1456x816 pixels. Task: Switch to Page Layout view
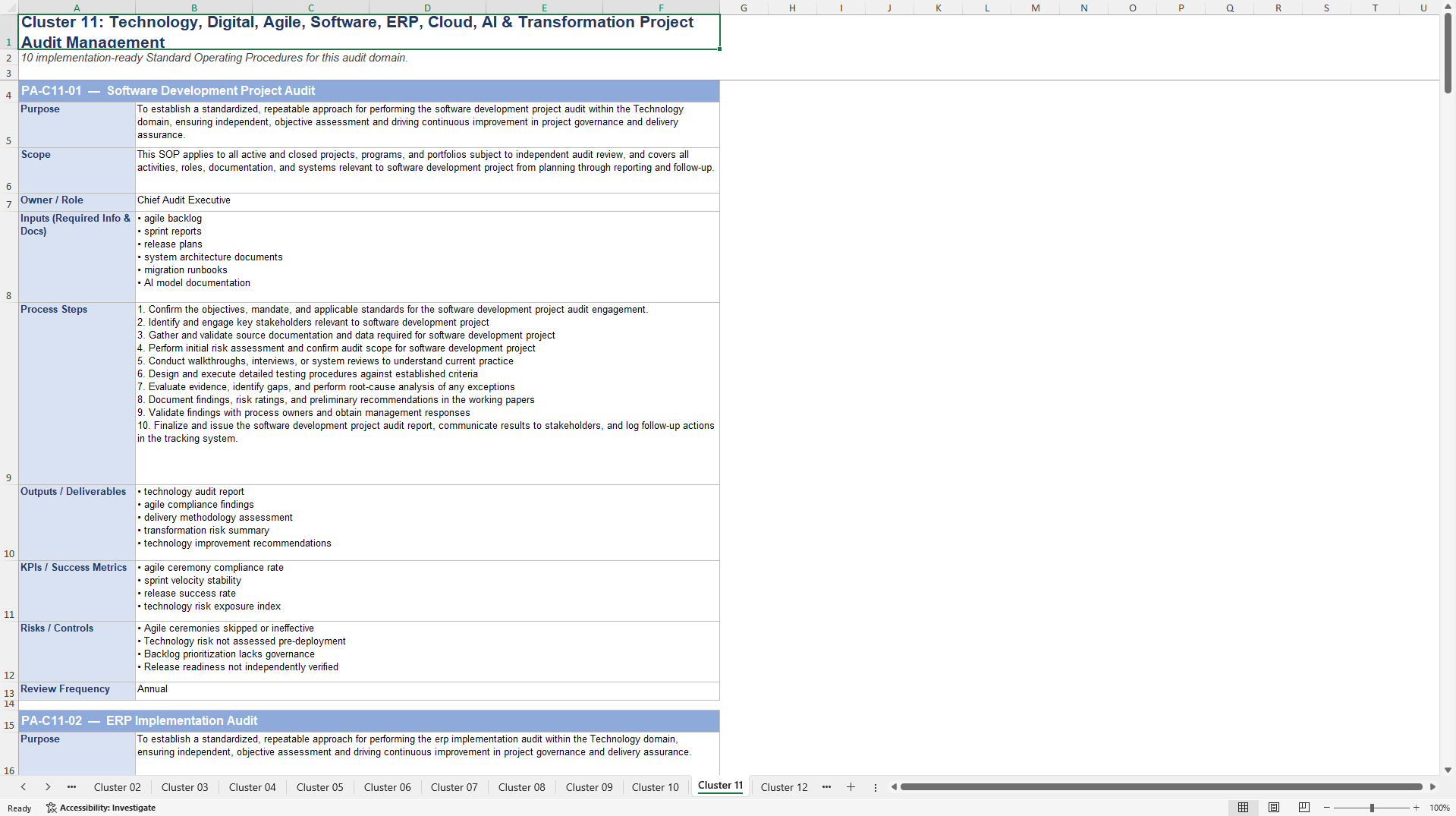(1274, 808)
